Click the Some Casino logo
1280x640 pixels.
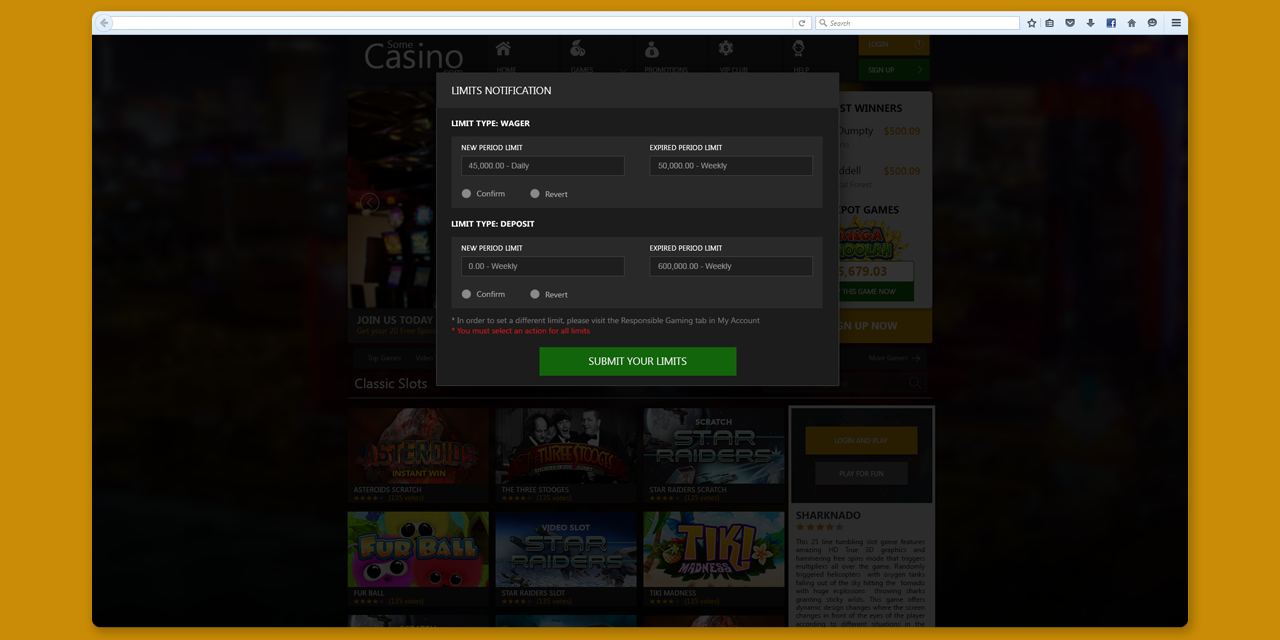[413, 54]
